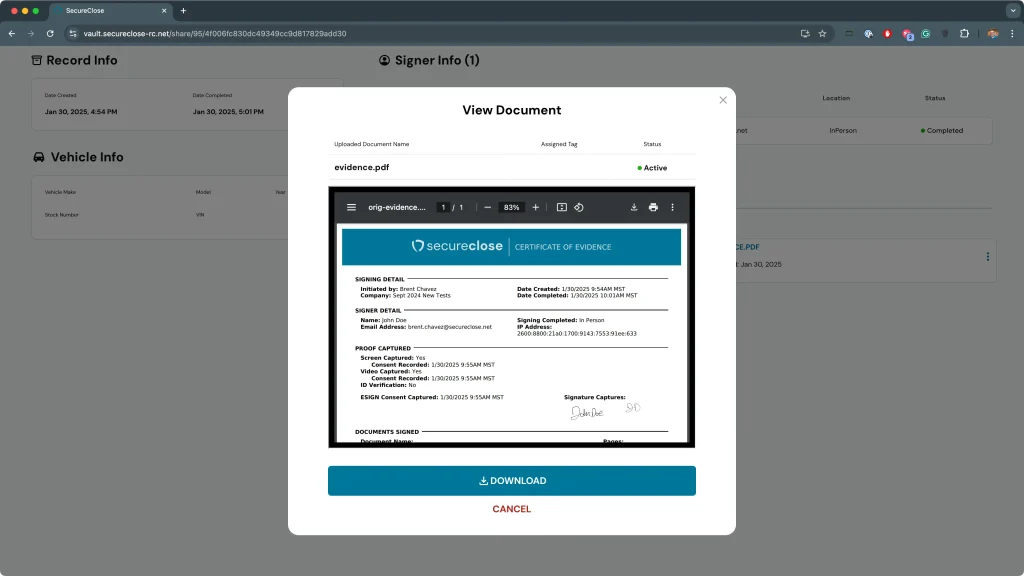Zoom in the PDF with plus button
This screenshot has height=576, width=1024.
click(536, 207)
